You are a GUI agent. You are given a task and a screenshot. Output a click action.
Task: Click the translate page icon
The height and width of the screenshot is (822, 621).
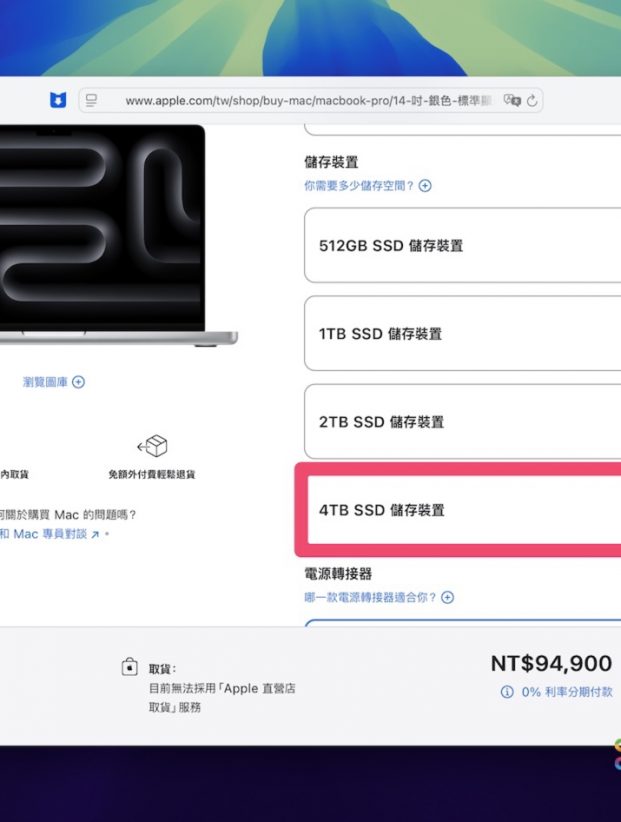[x=512, y=100]
